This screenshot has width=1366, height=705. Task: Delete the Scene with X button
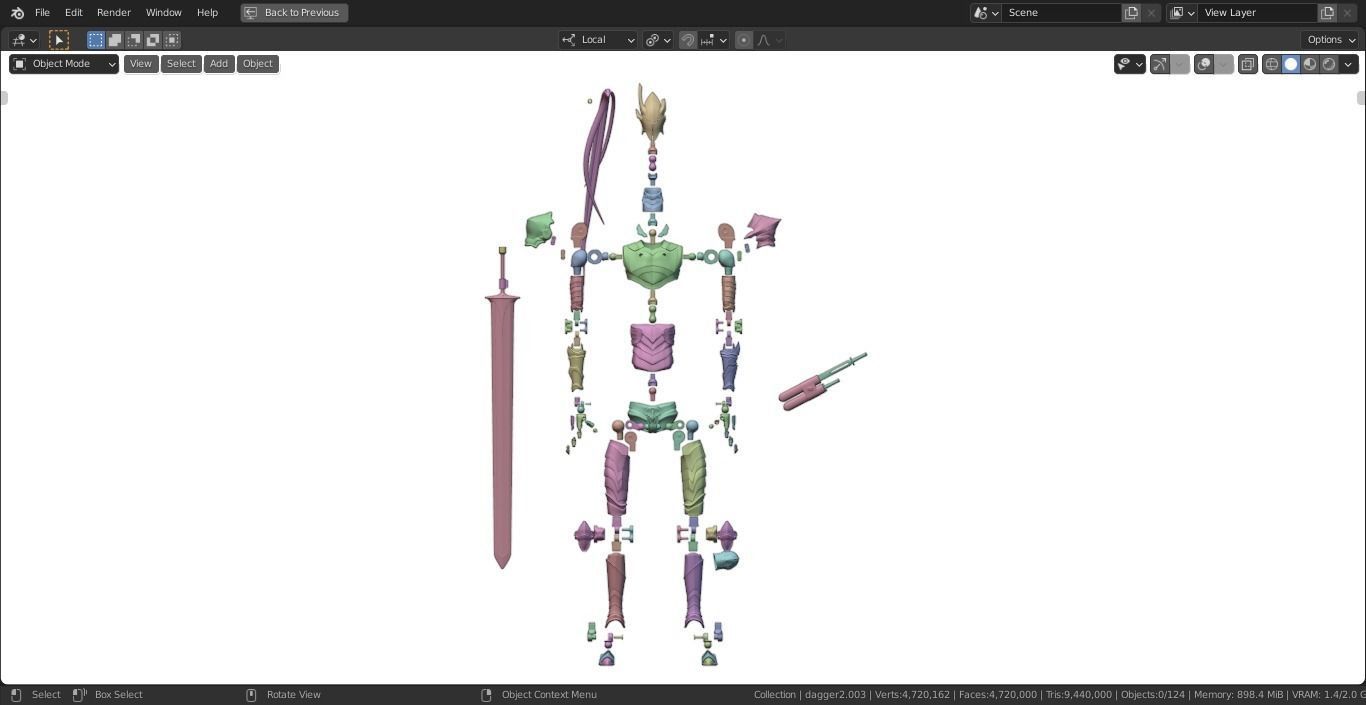click(x=1152, y=13)
